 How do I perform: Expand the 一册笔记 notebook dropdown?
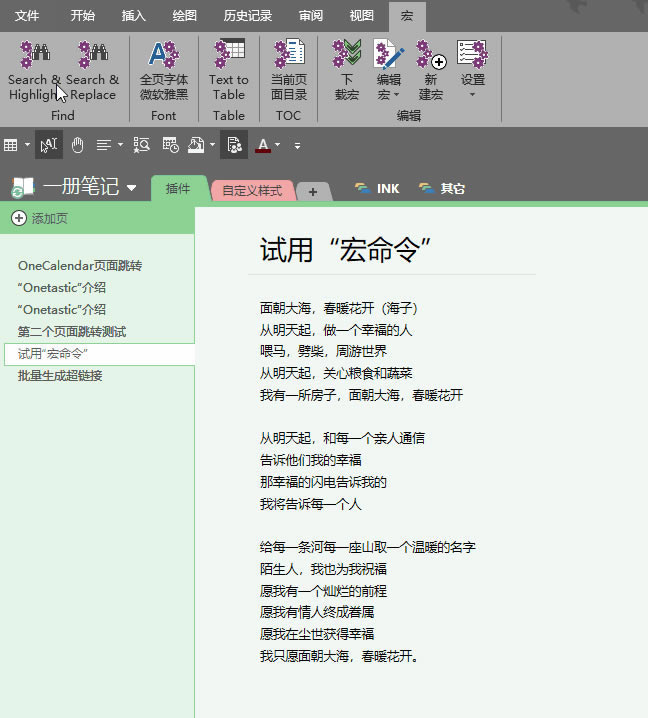tap(131, 188)
